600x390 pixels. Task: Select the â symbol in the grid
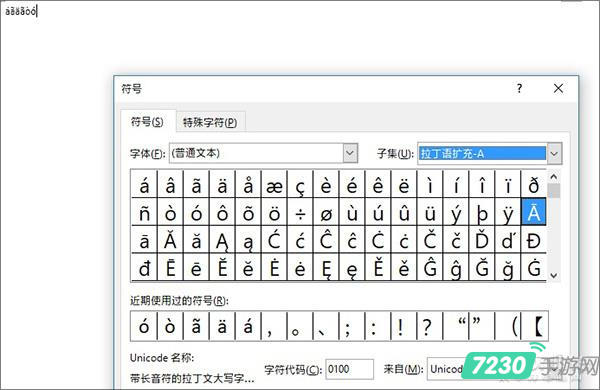tap(170, 184)
